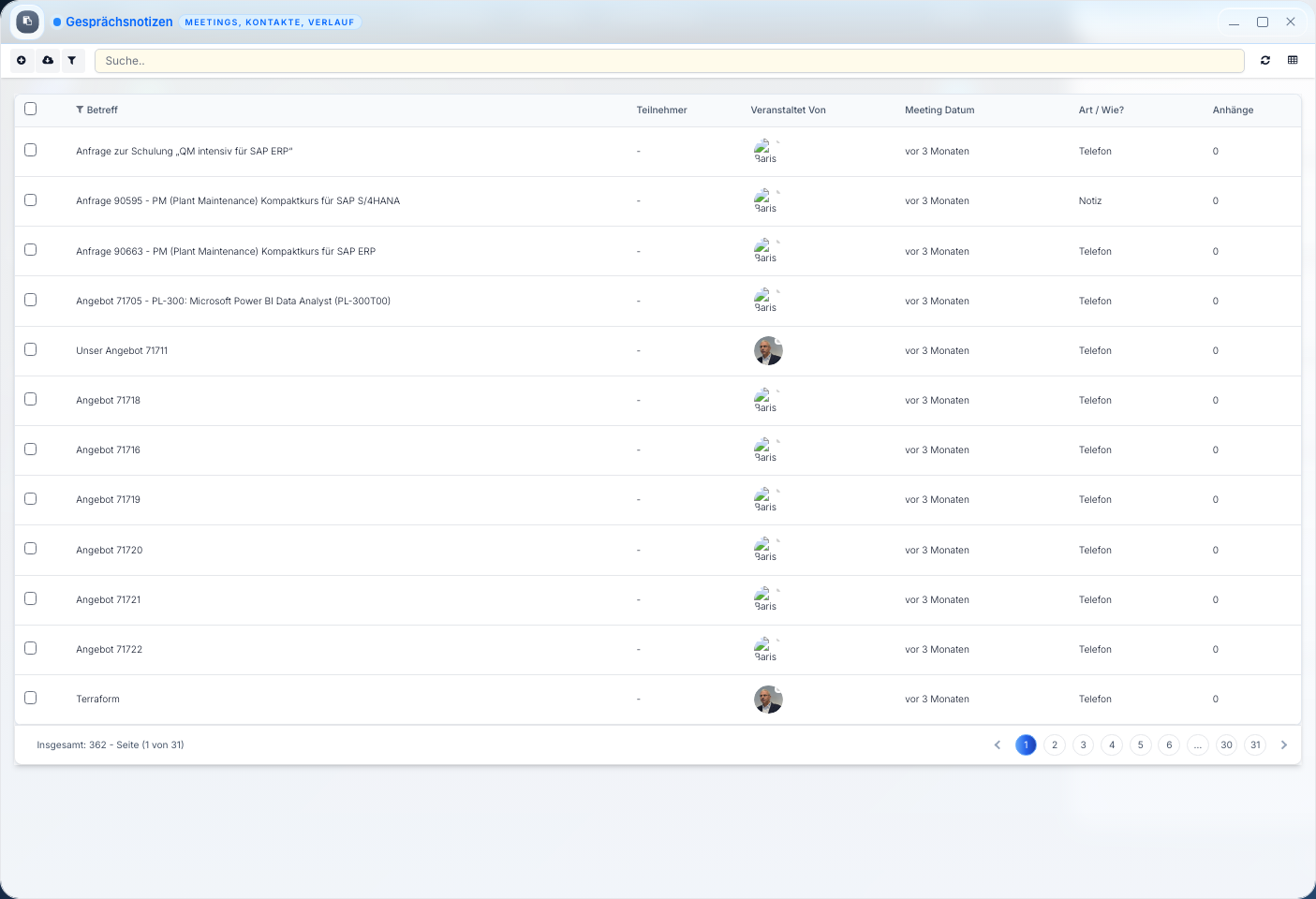This screenshot has width=1316, height=899.
Task: Click into the Suche search field
Action: coord(669,61)
